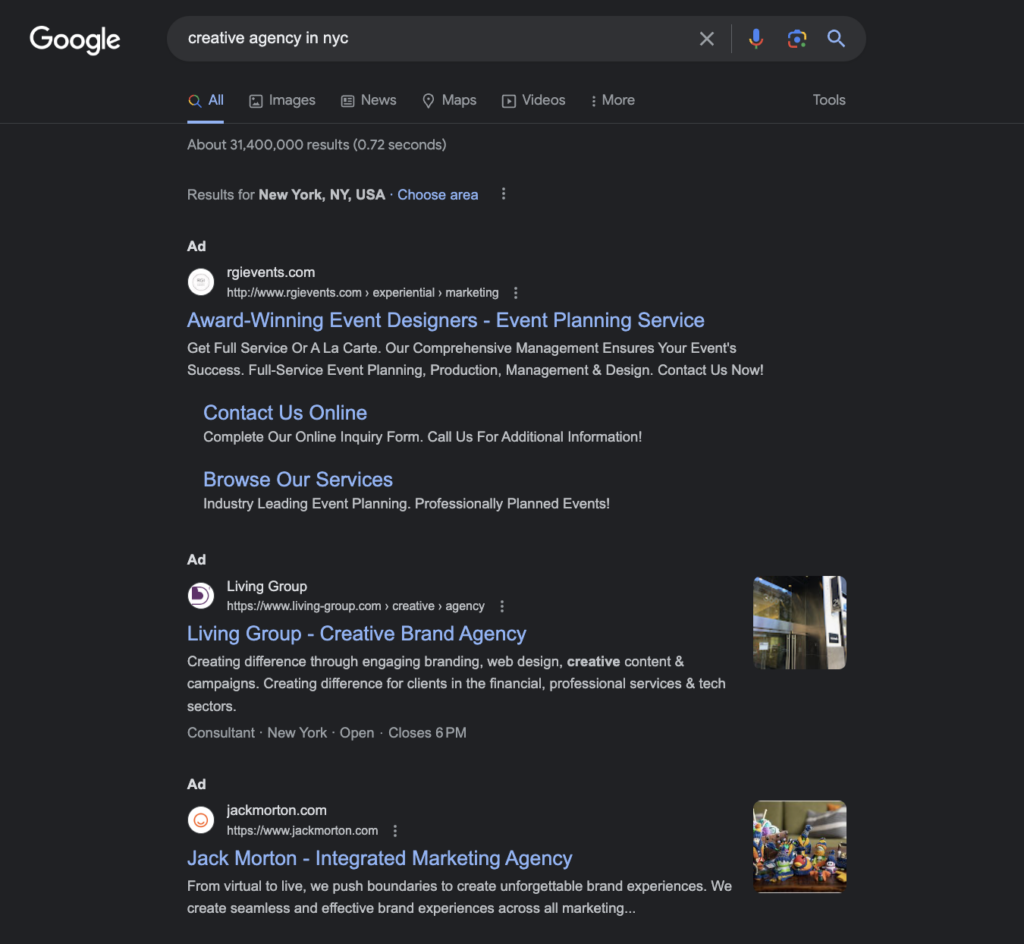This screenshot has width=1024, height=944.
Task: Switch to the News tab
Action: pos(368,100)
